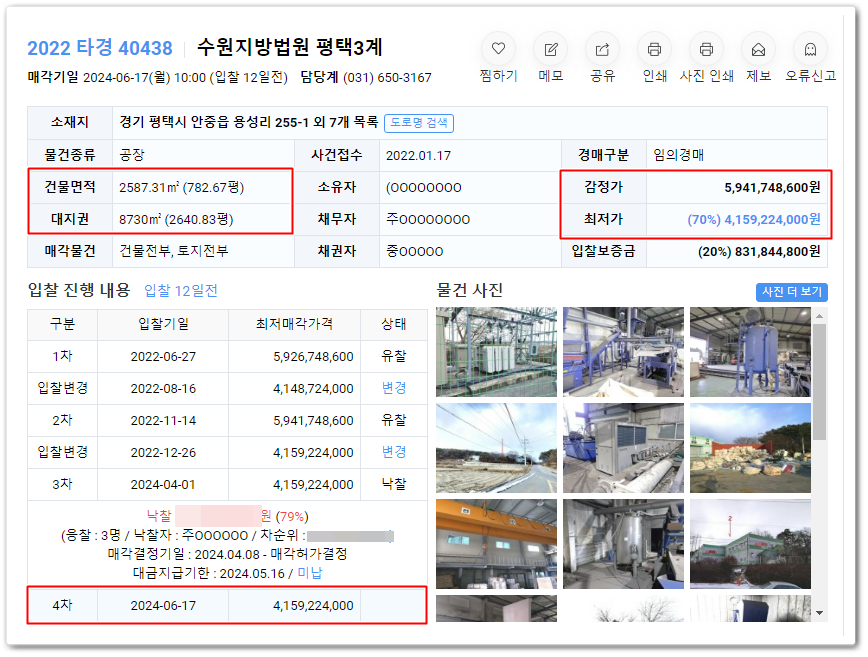
Task: Click the 수원지방법원 평택3계 court title
Action: pyautogui.click(x=290, y=48)
